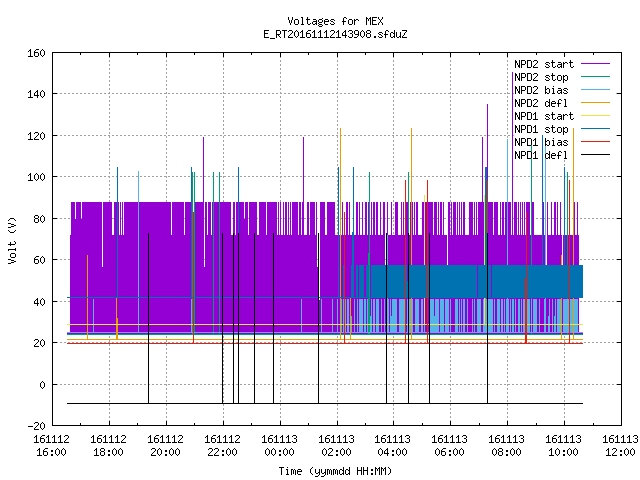This screenshot has height=480, width=640.
Task: Click the y-axis tick label 60
Action: click(39, 260)
